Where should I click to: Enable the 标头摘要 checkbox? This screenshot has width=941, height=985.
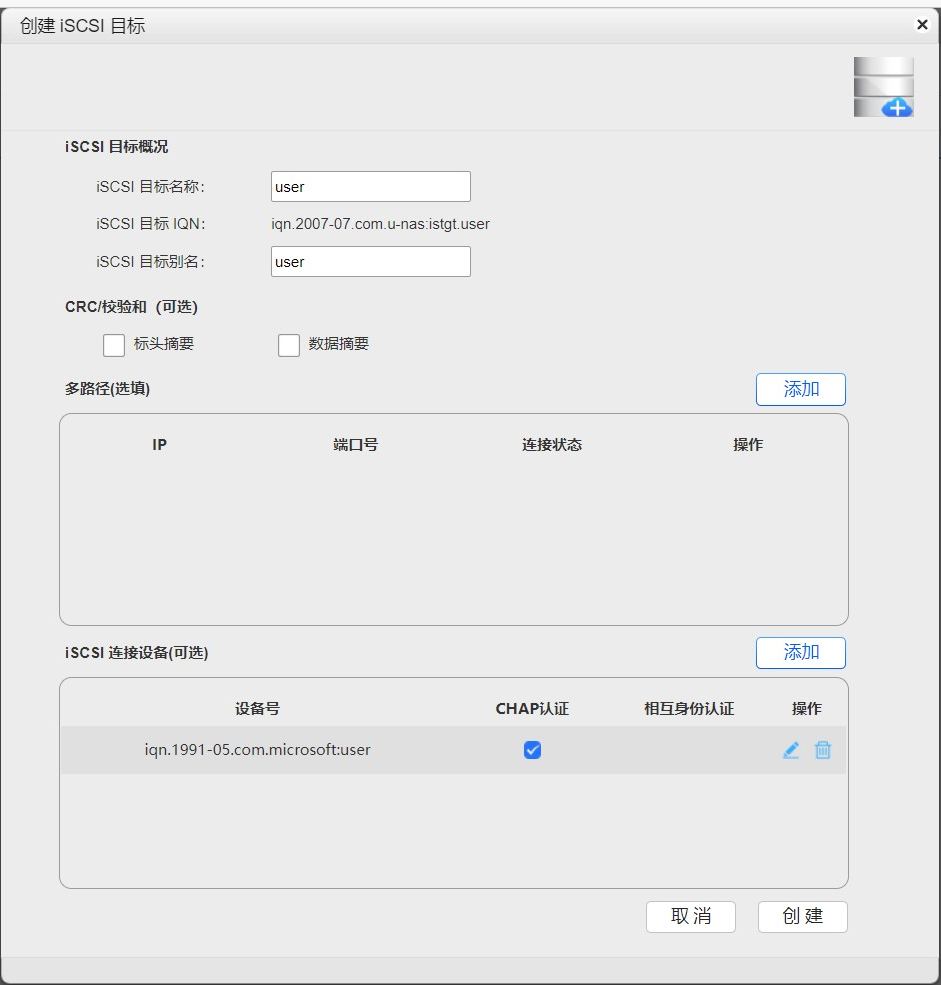click(114, 345)
